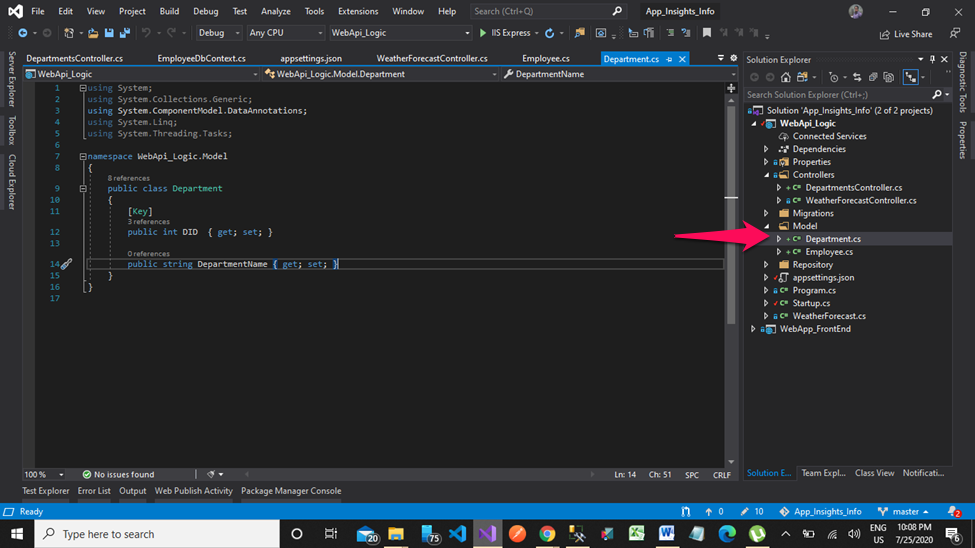Click the Live Share button

[x=906, y=34]
